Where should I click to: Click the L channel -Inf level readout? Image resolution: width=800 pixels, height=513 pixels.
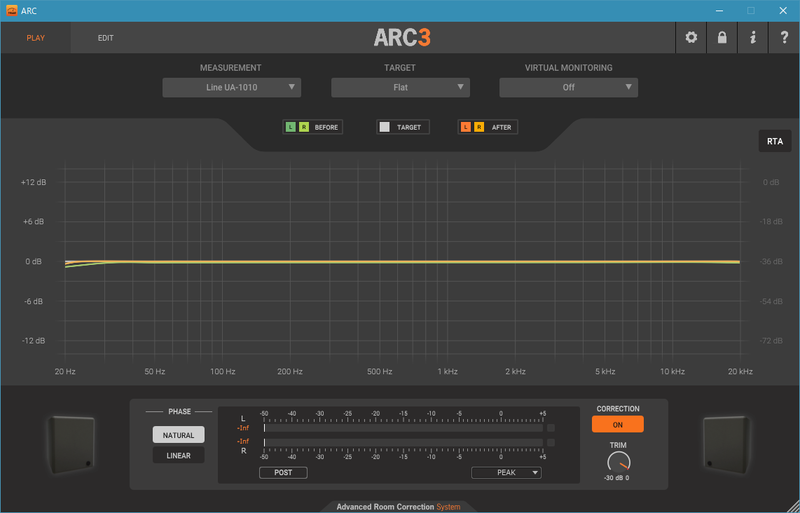tap(243, 428)
